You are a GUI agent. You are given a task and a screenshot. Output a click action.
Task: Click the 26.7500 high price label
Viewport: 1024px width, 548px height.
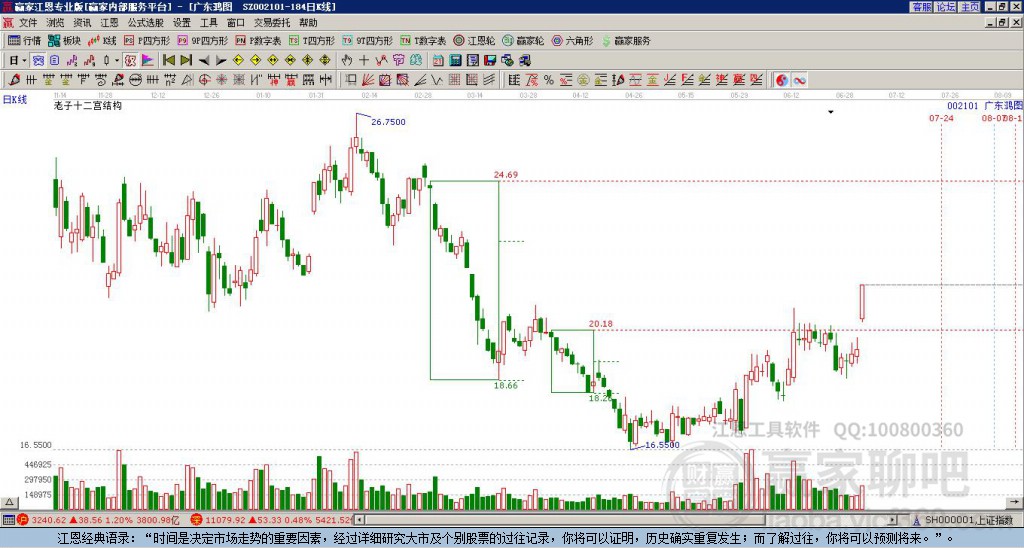click(x=388, y=121)
